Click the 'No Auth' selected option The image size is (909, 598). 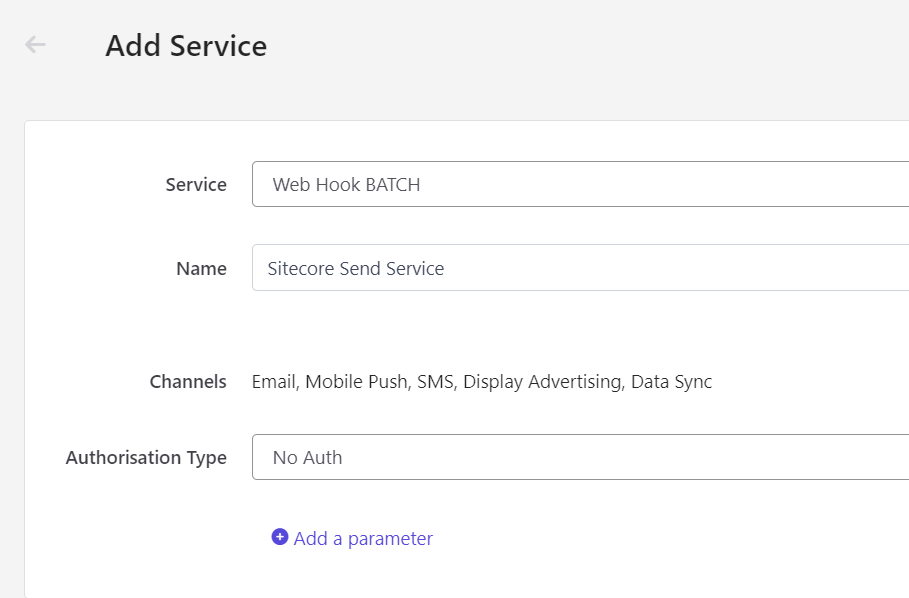[307, 457]
